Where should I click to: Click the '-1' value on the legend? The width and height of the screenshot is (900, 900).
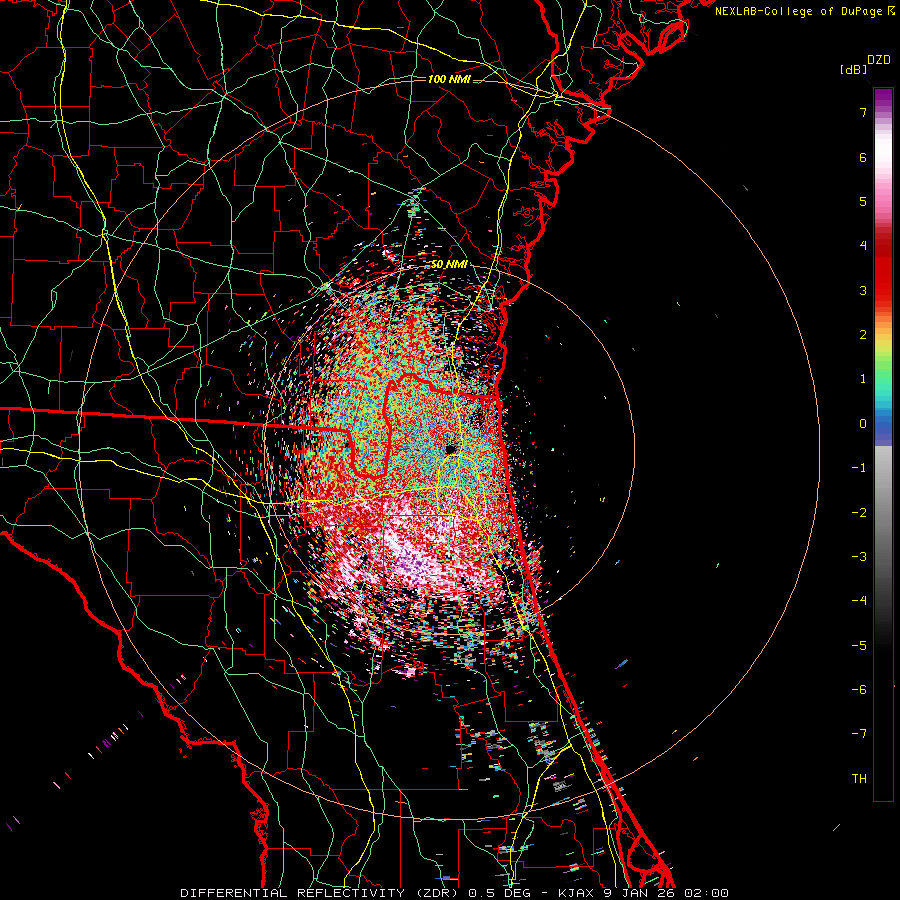pyautogui.click(x=859, y=468)
